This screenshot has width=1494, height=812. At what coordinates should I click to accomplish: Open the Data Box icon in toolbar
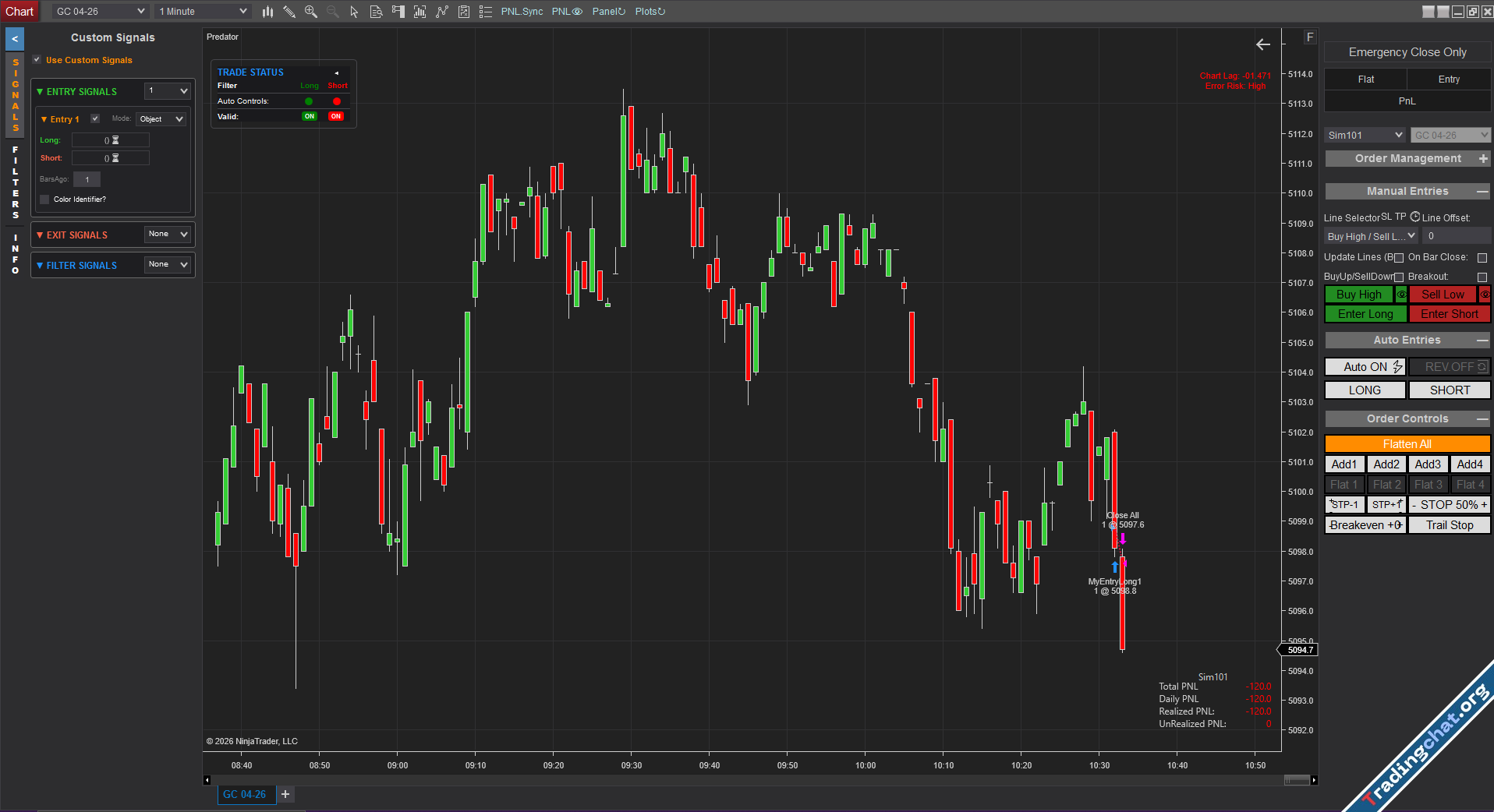point(376,12)
